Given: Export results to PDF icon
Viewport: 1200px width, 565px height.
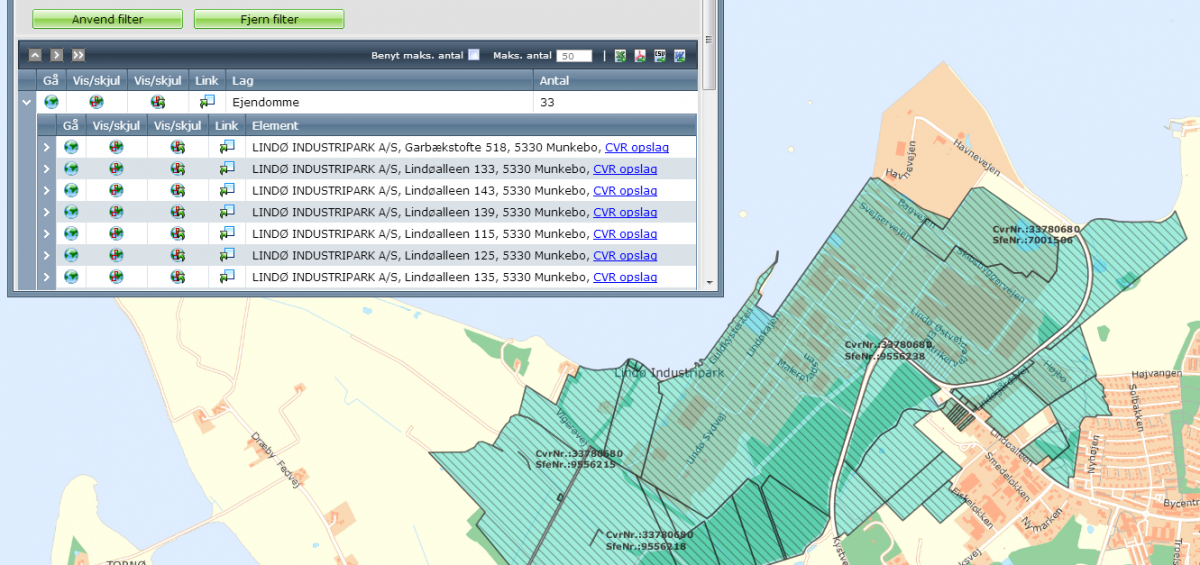Looking at the screenshot, I should (x=640, y=56).
